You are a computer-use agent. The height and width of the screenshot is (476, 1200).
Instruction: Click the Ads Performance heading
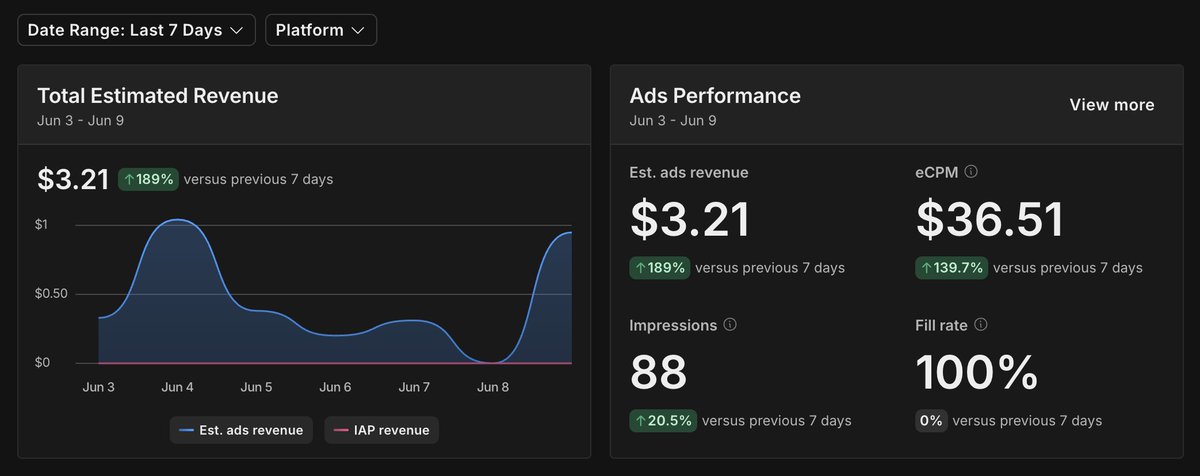pos(715,96)
